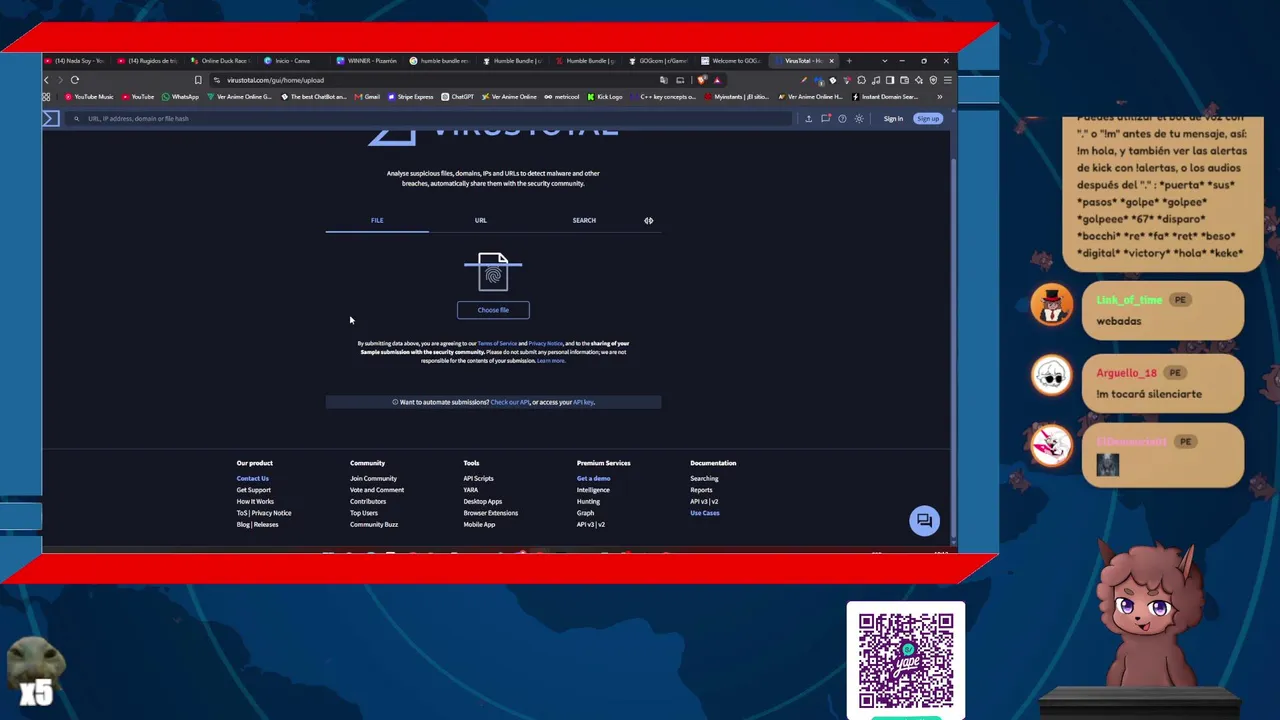Viewport: 1280px width, 720px height.
Task: Switch to the Online Duck Race browser tab
Action: [221, 61]
